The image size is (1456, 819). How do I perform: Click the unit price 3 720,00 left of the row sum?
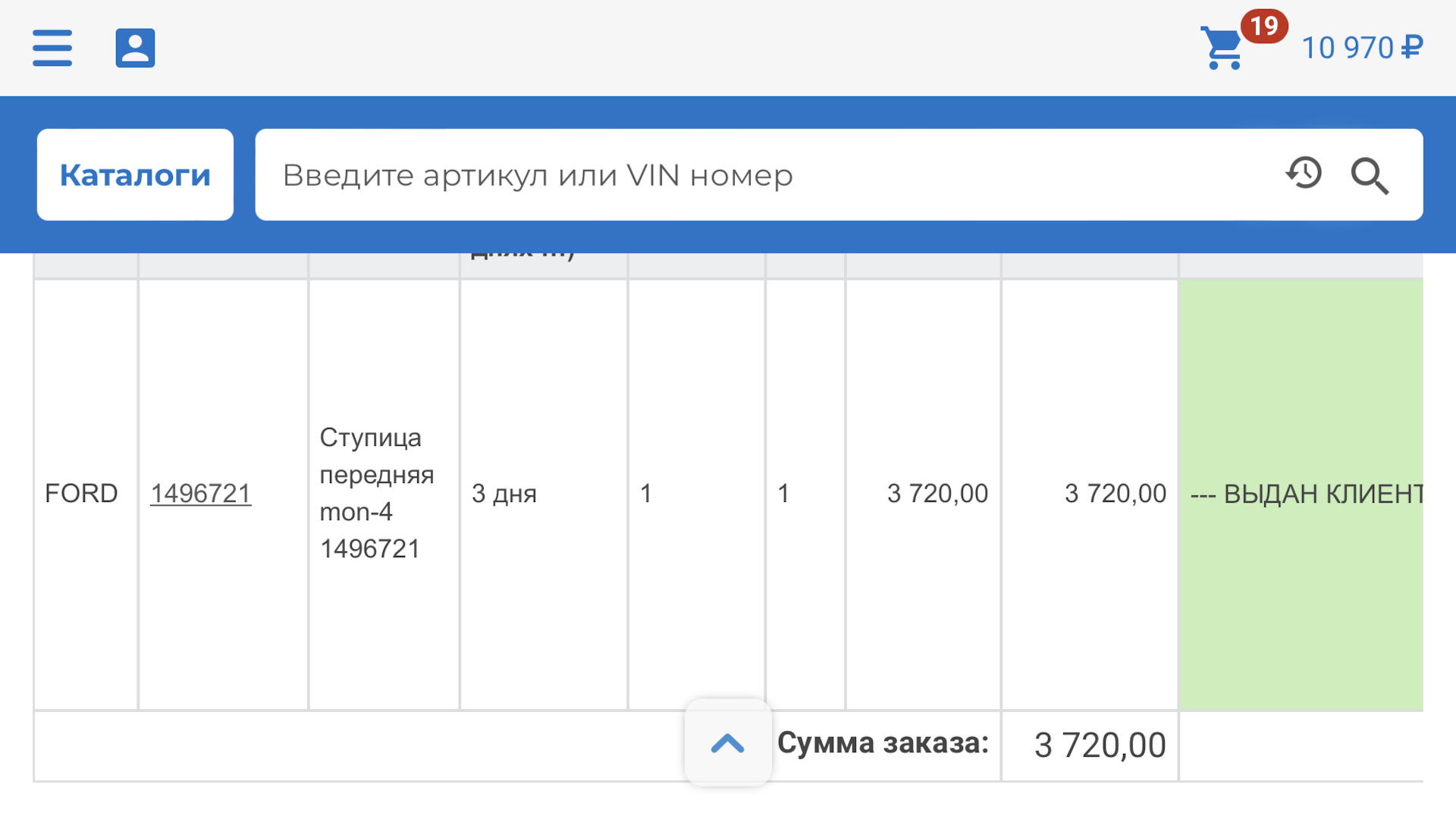[937, 494]
